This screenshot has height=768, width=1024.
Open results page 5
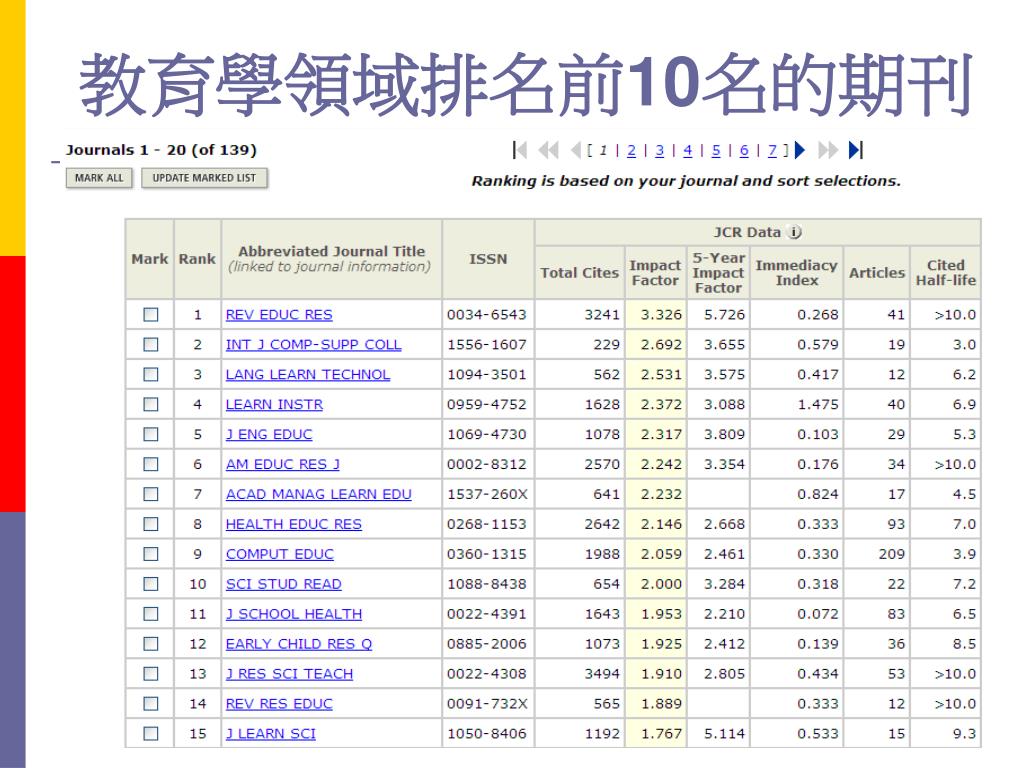716,151
